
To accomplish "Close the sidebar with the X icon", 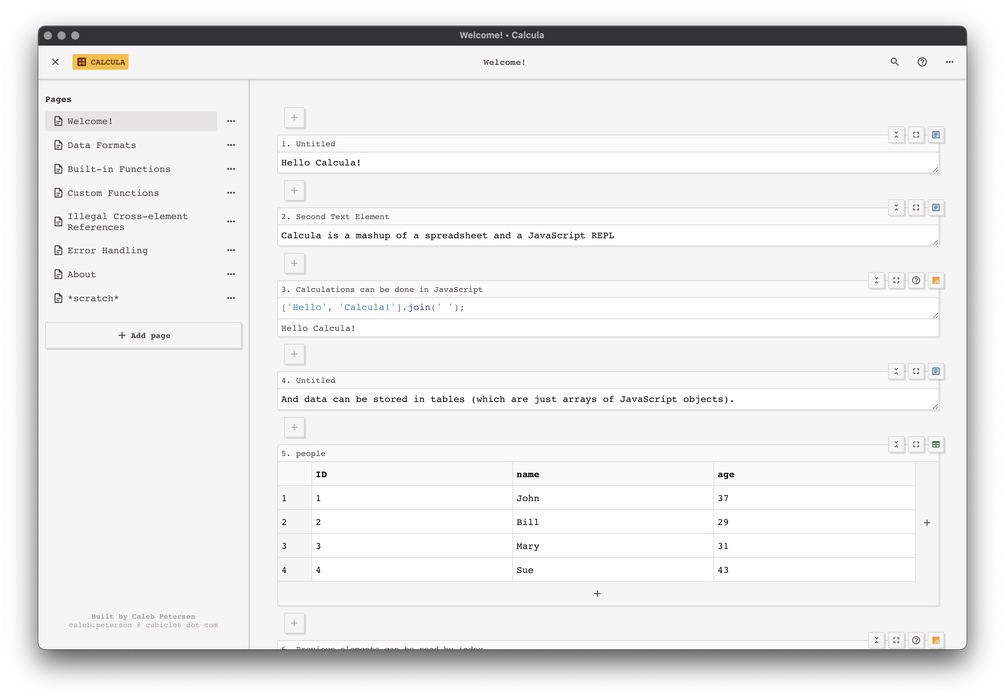I will pyautogui.click(x=55, y=62).
